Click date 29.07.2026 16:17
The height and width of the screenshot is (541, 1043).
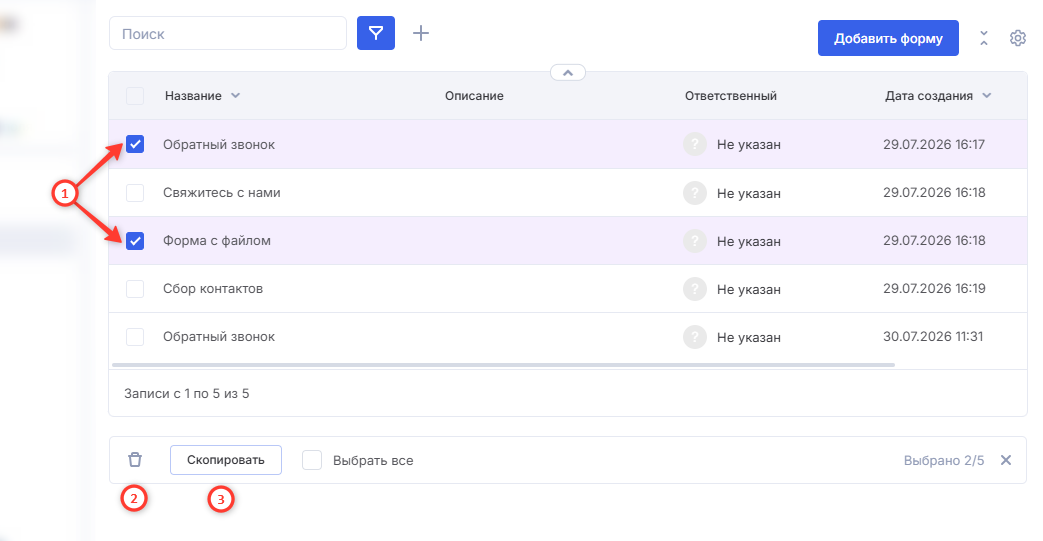tap(934, 144)
